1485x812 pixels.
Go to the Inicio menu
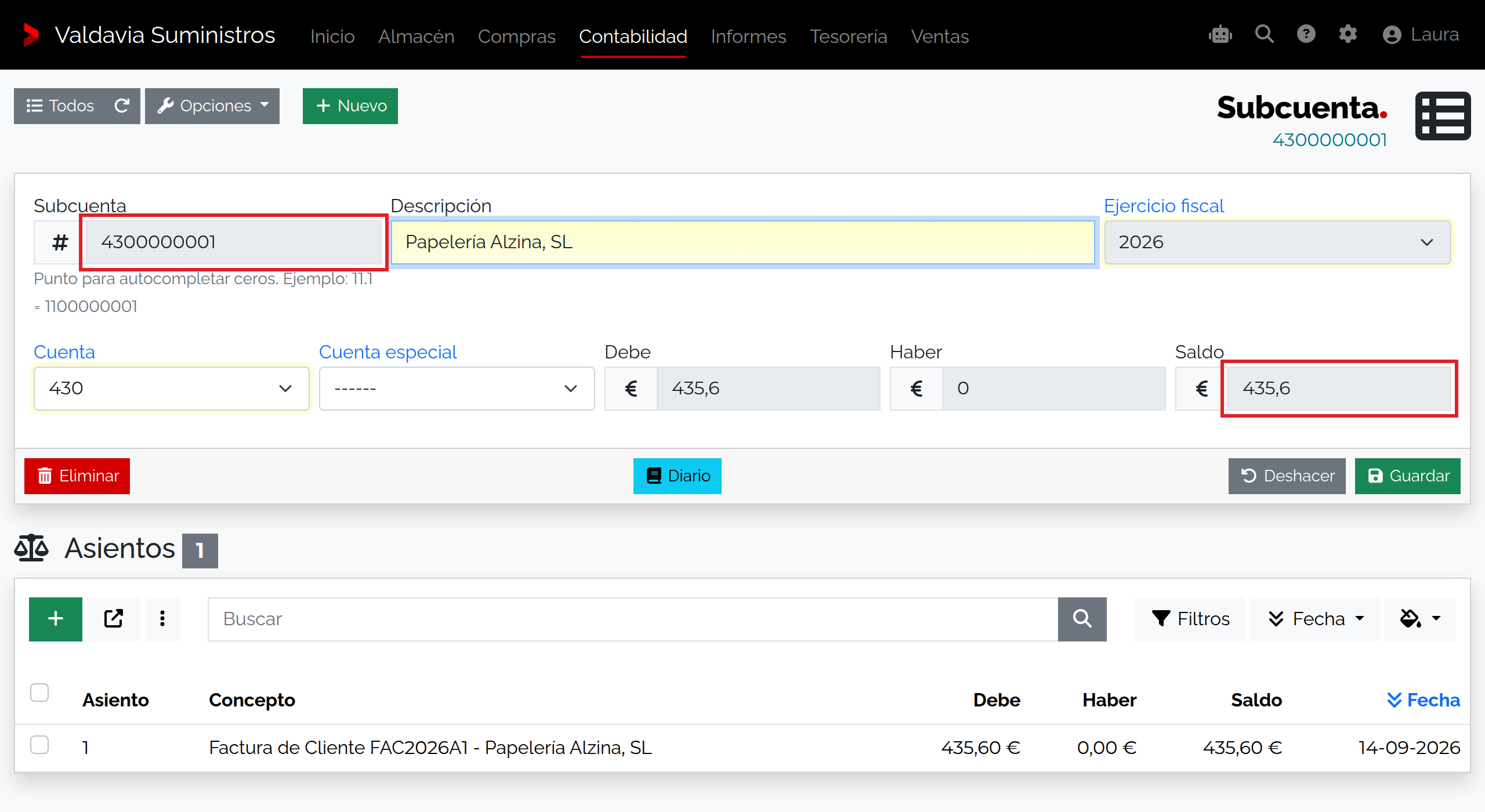(332, 36)
